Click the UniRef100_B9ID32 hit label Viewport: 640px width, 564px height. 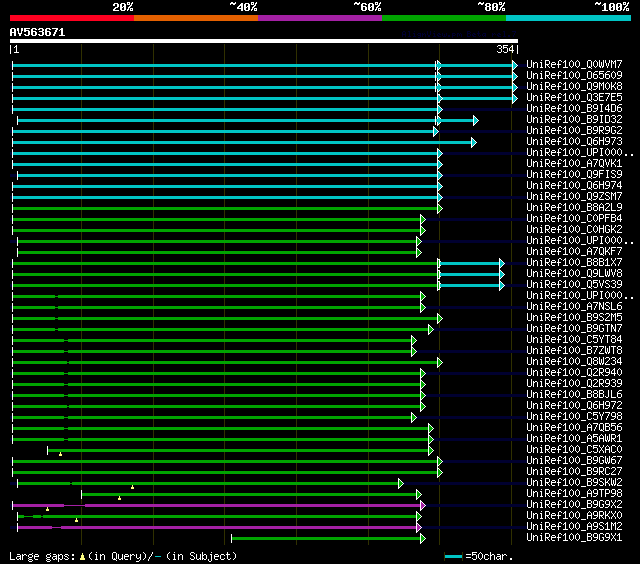pos(574,120)
